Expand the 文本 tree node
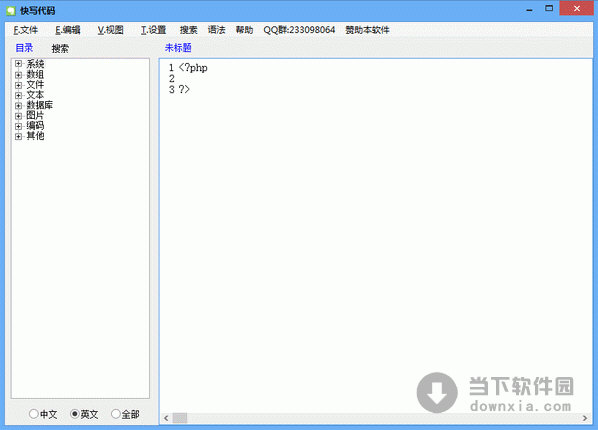This screenshot has width=598, height=430. tap(18, 95)
